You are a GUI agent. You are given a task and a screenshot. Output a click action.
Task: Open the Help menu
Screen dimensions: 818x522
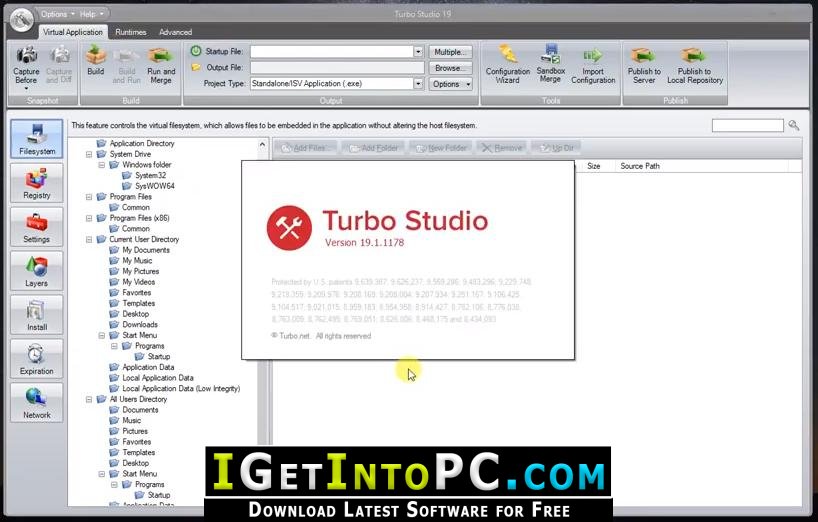pyautogui.click(x=91, y=14)
